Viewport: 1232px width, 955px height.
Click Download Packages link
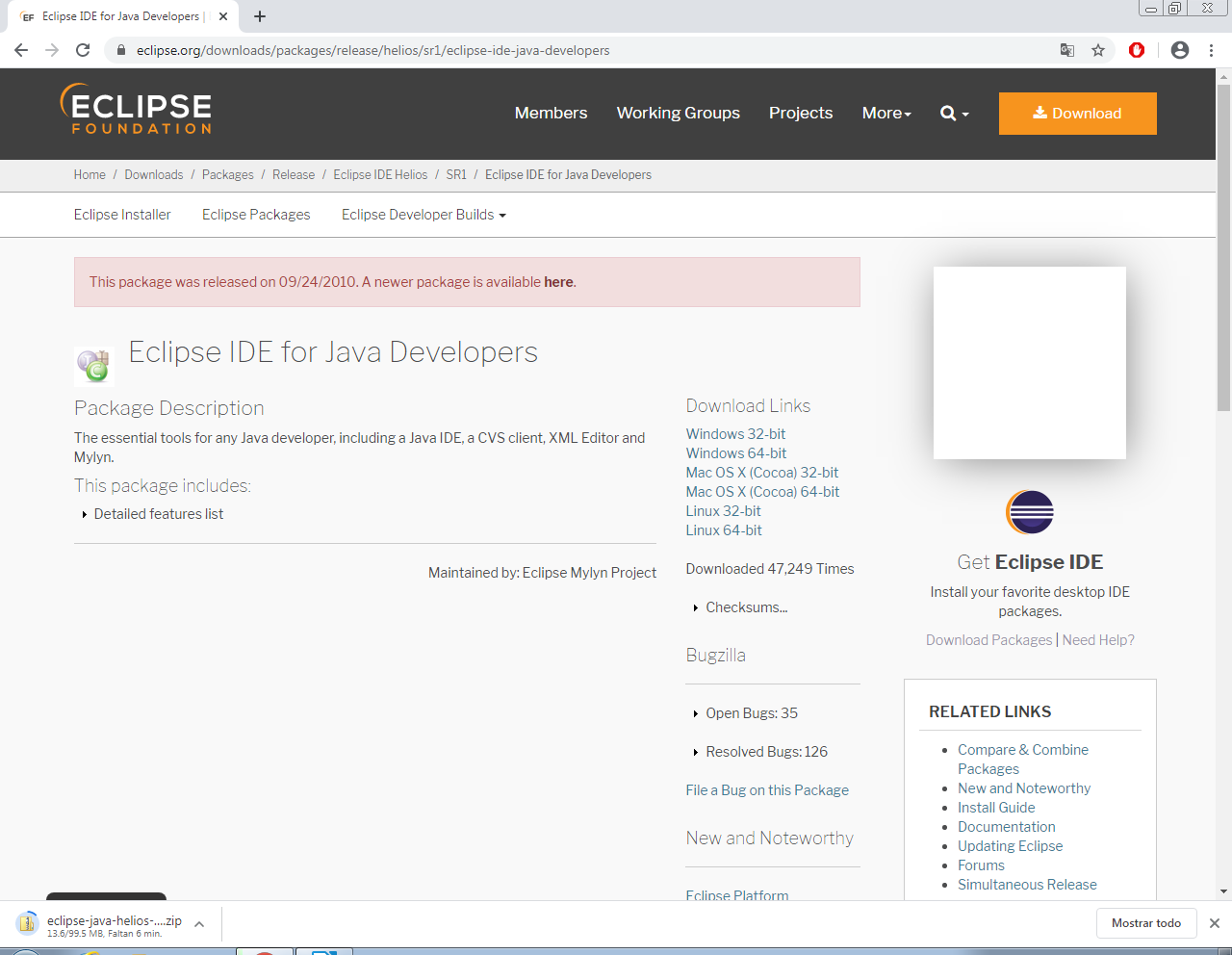point(989,640)
